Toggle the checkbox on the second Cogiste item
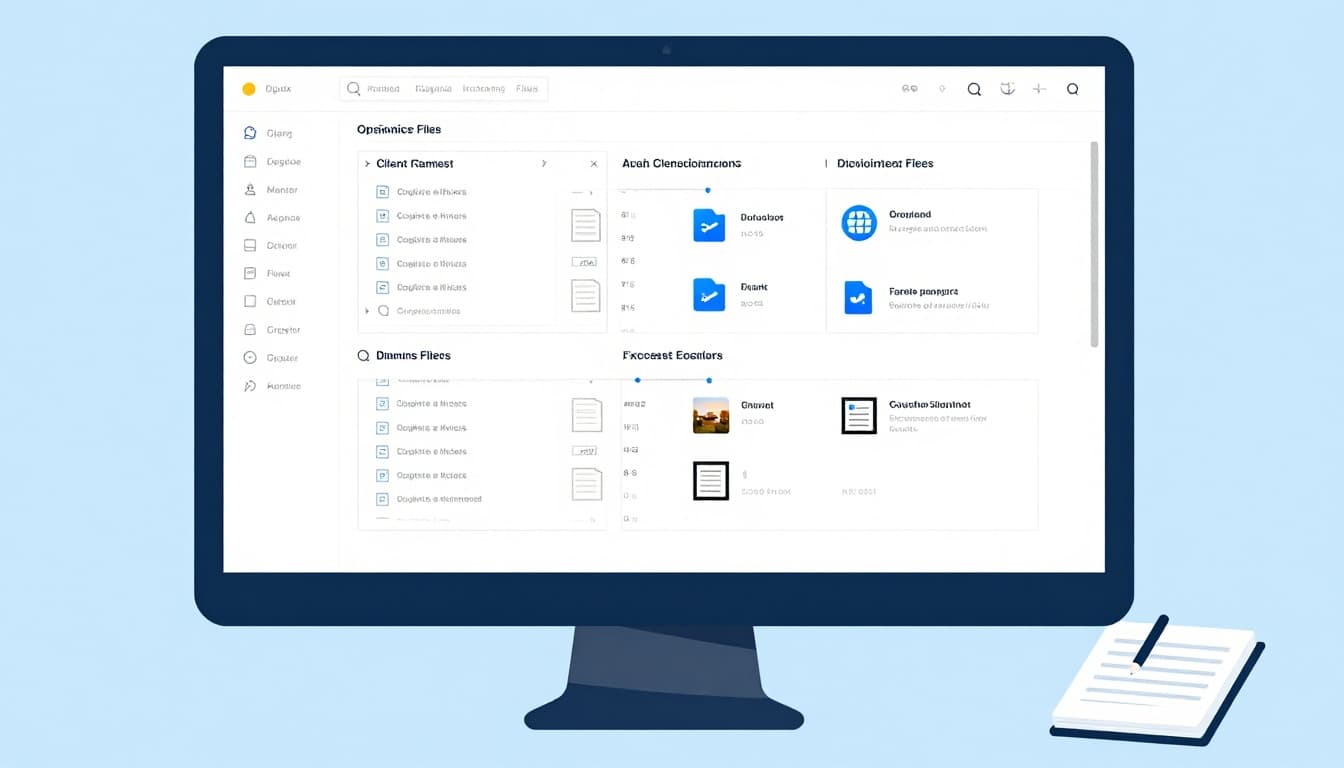 (x=383, y=216)
